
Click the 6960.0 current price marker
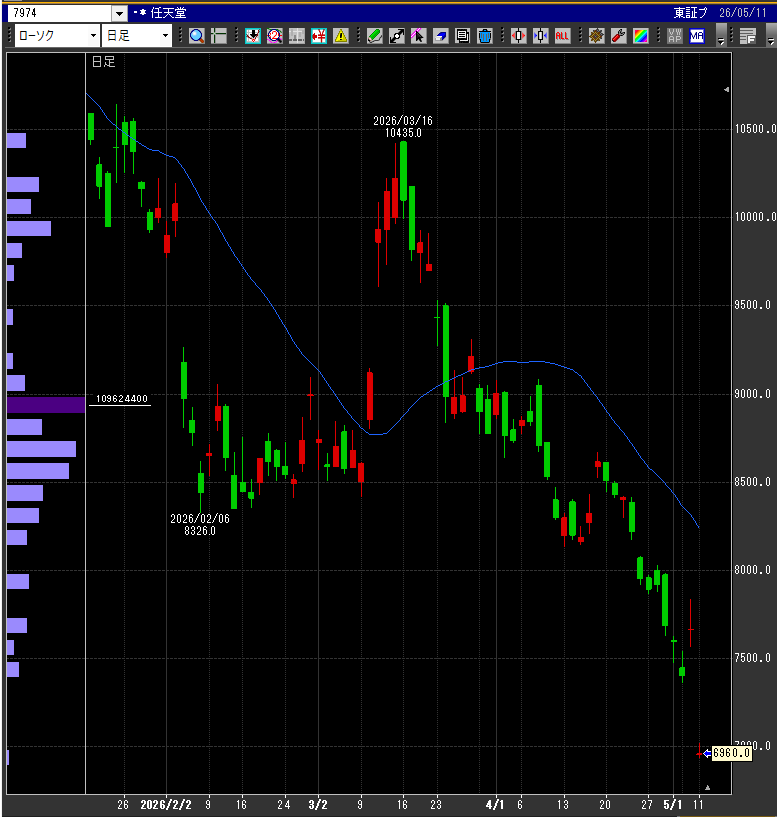pos(731,753)
